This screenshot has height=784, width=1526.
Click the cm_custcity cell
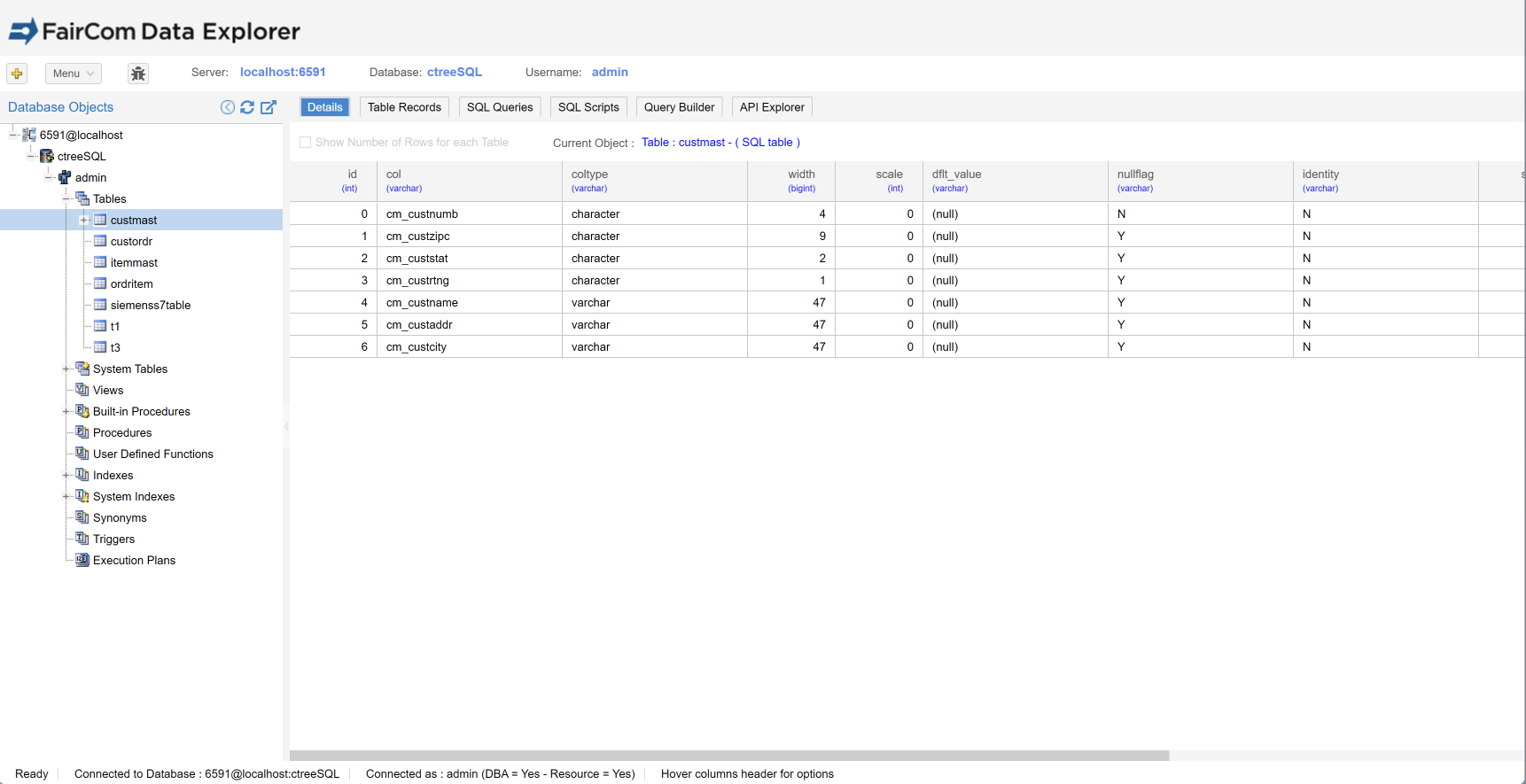(470, 346)
